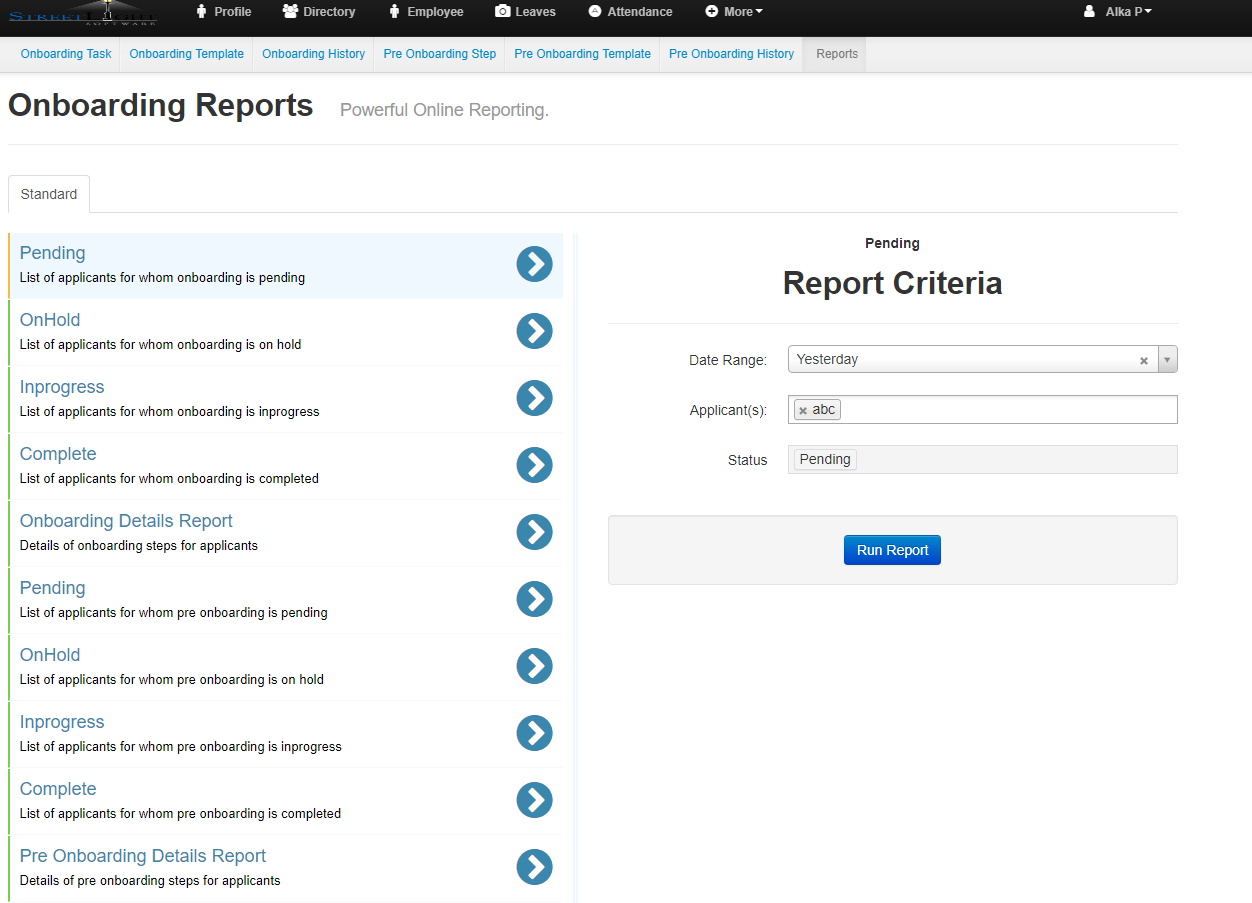Open the Pre Onboarding History tab

pos(731,54)
